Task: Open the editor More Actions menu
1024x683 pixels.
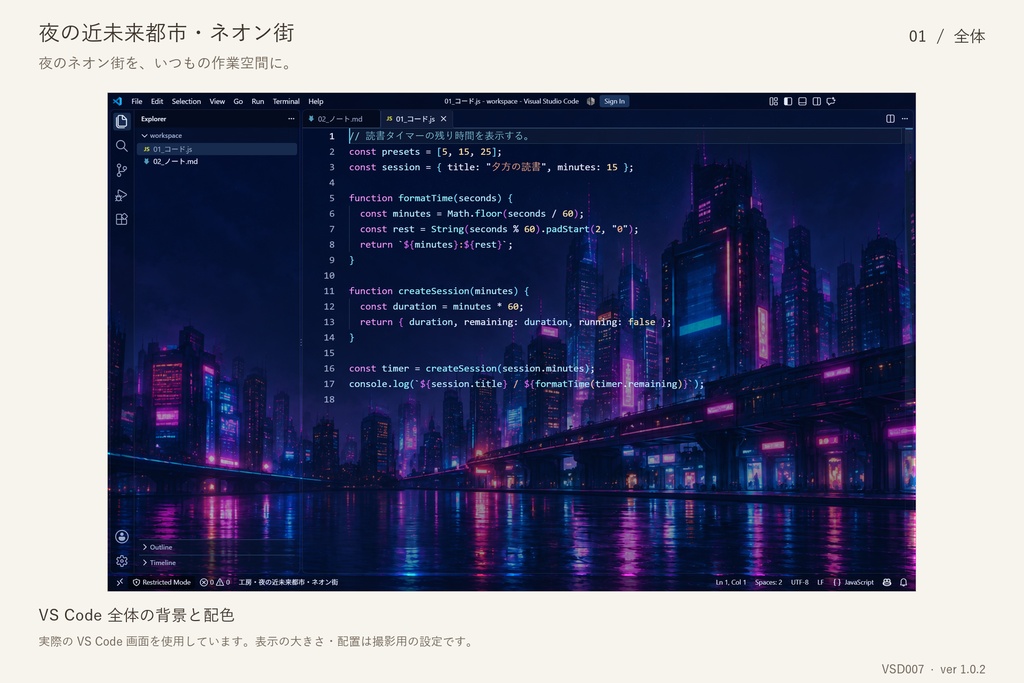Action: [x=904, y=119]
